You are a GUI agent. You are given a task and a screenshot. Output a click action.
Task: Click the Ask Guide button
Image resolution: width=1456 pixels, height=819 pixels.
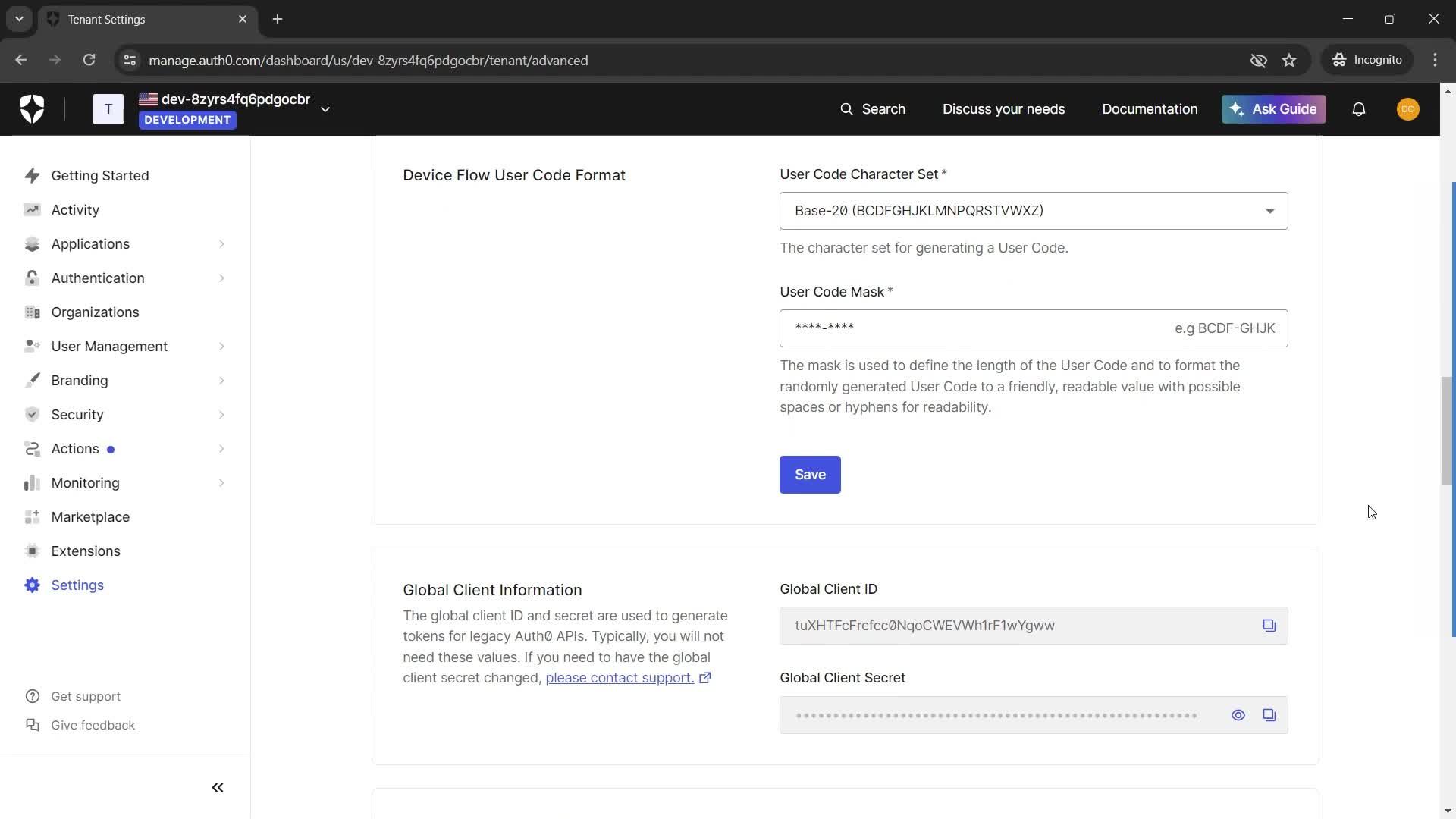(1273, 109)
